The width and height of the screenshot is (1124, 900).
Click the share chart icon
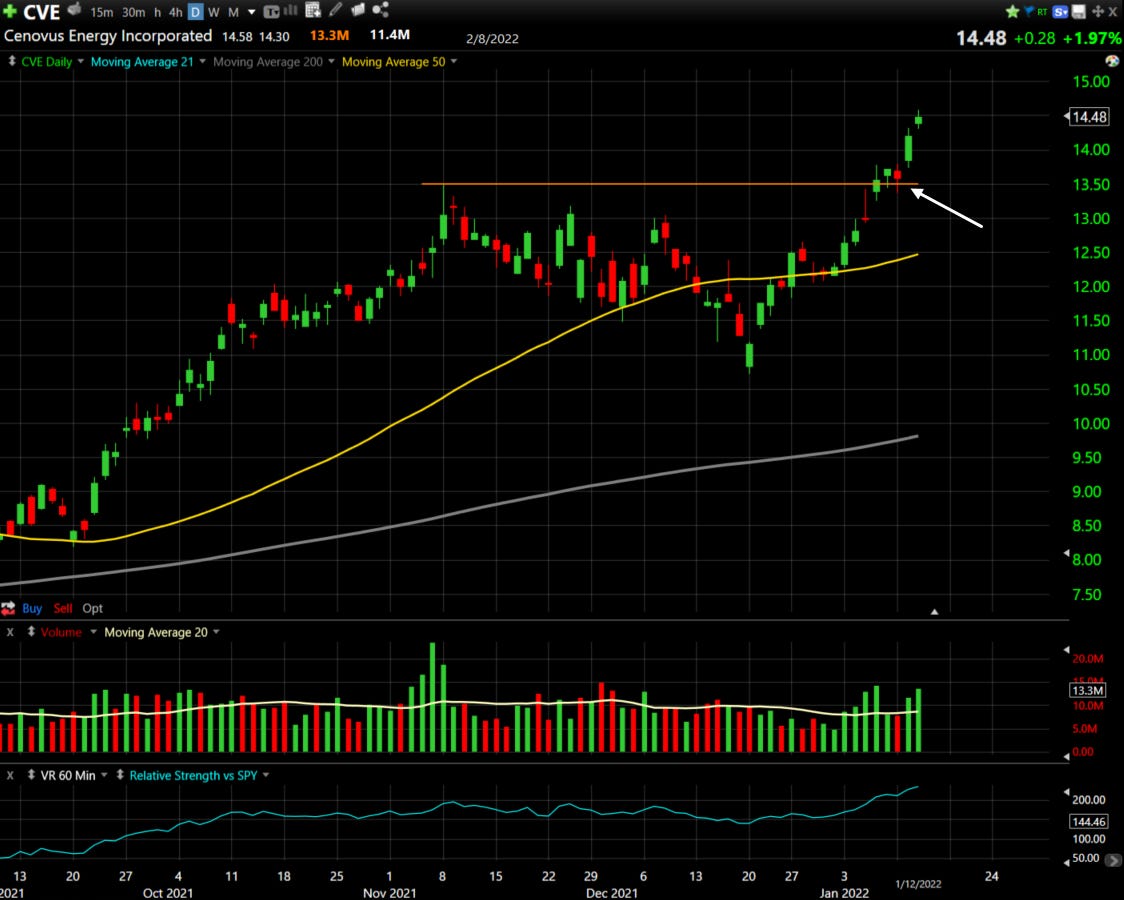[381, 9]
